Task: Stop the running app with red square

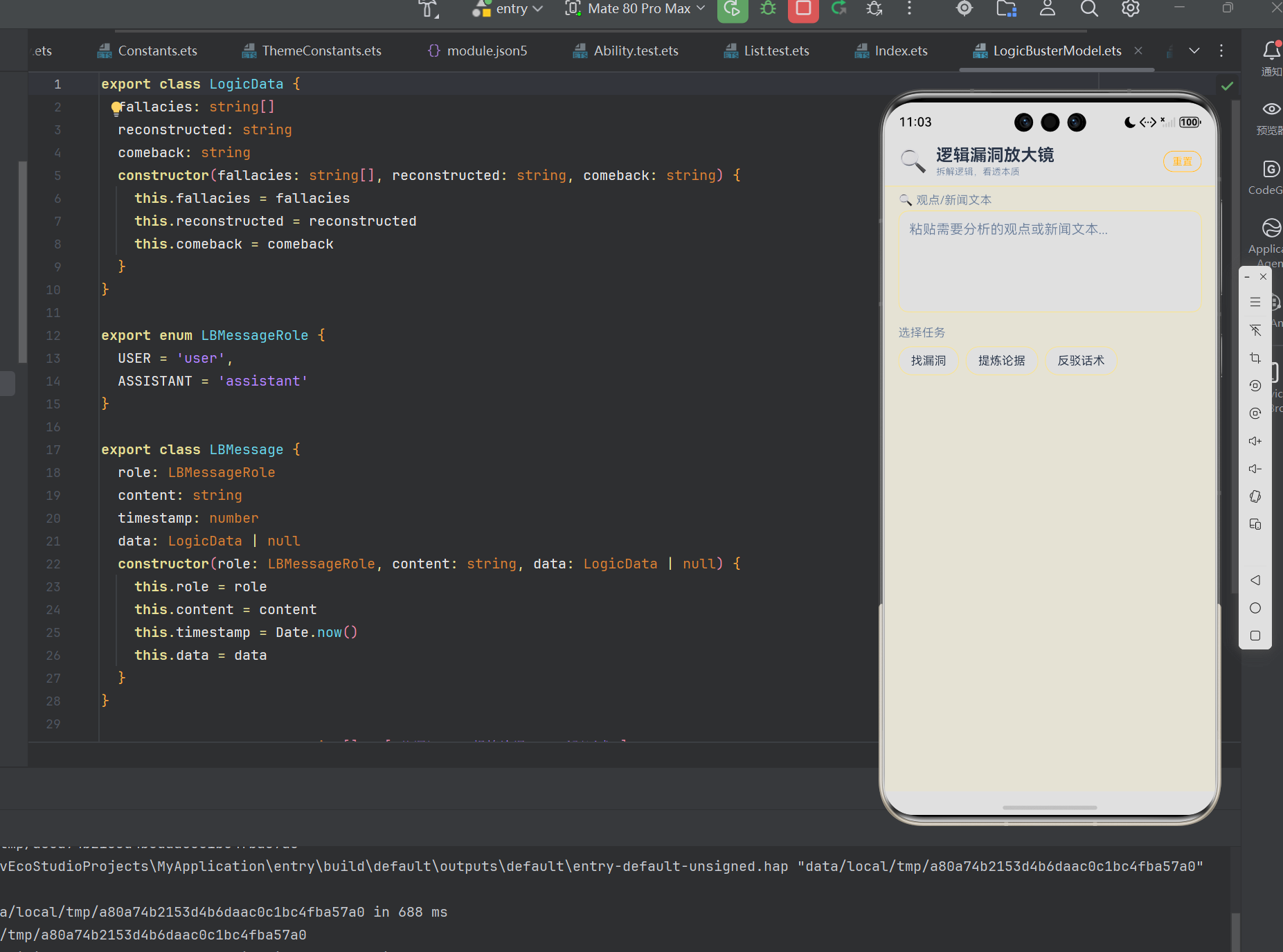Action: (803, 9)
